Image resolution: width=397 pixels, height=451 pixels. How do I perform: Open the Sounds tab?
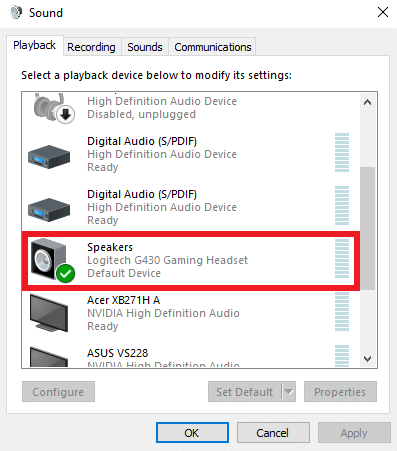click(145, 47)
